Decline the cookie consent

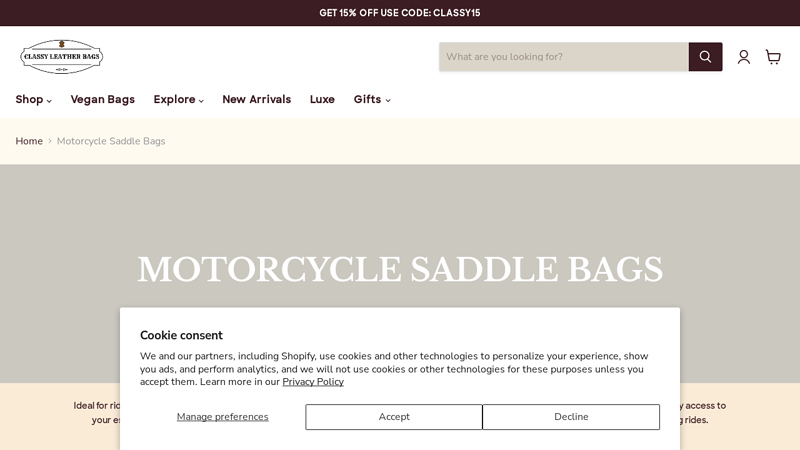pyautogui.click(x=571, y=417)
